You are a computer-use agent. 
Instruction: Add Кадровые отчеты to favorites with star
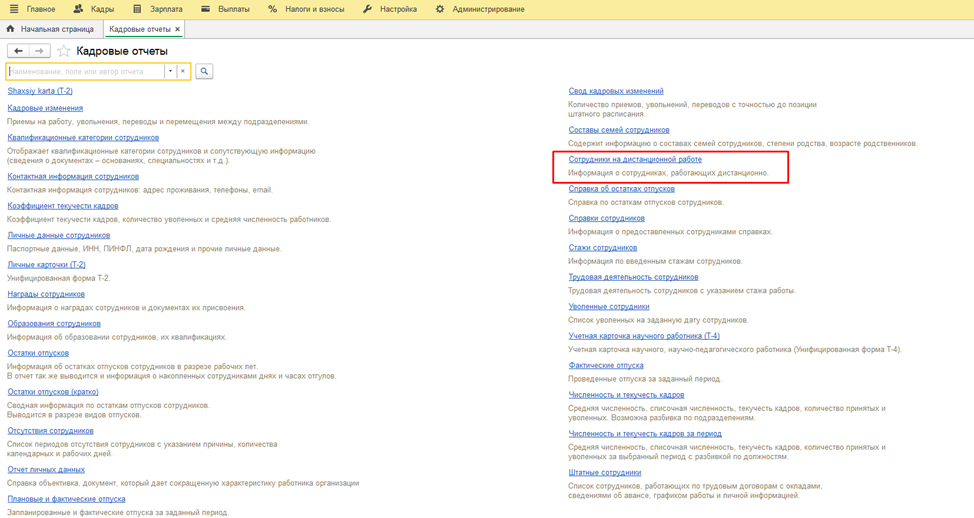tap(64, 51)
